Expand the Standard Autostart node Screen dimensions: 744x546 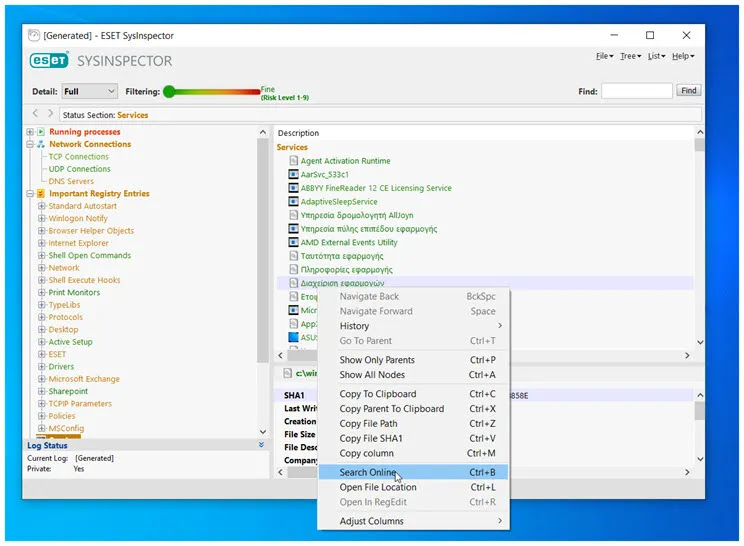coord(42,206)
